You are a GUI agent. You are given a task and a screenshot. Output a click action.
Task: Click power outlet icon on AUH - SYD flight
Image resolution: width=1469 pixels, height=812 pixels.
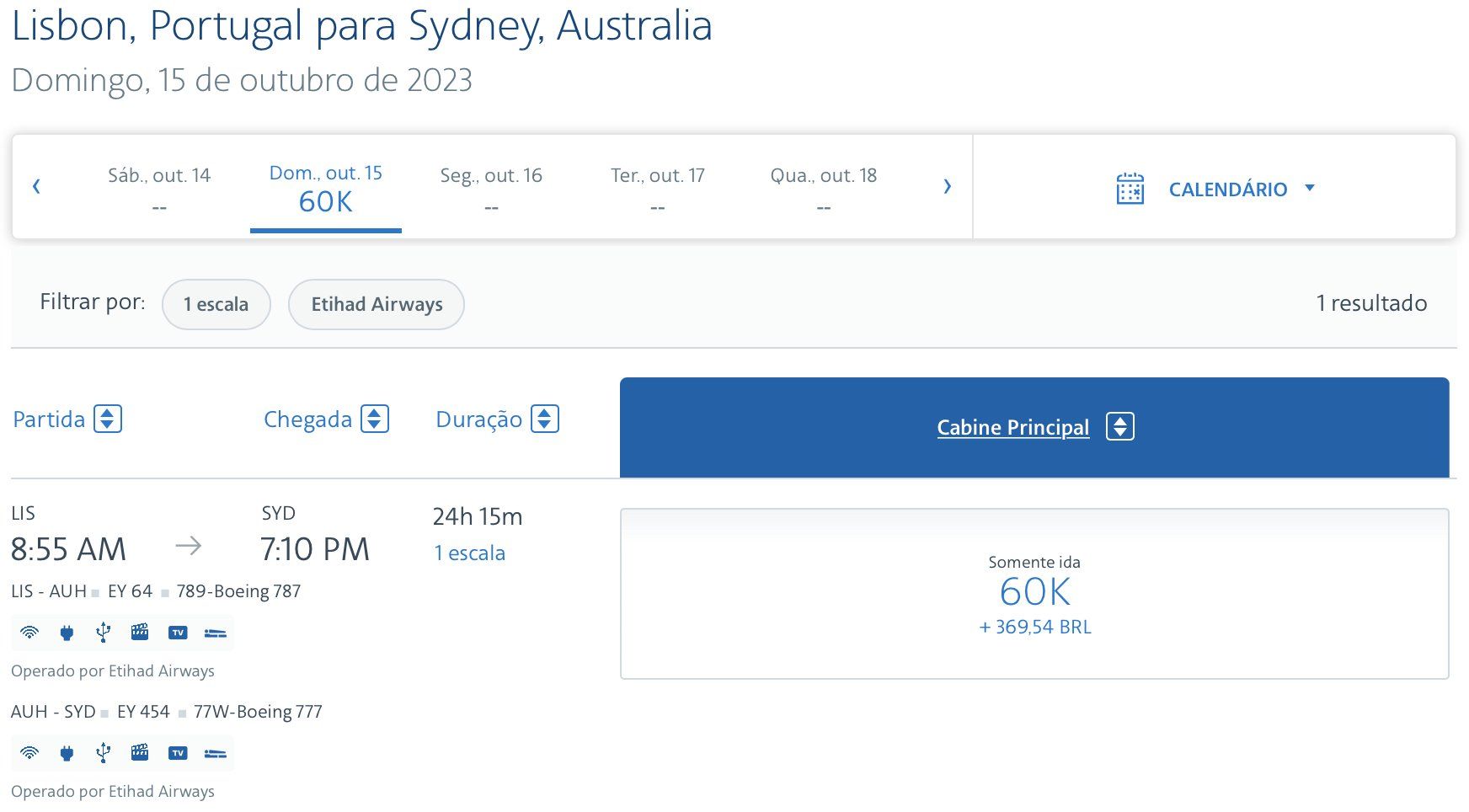67,753
